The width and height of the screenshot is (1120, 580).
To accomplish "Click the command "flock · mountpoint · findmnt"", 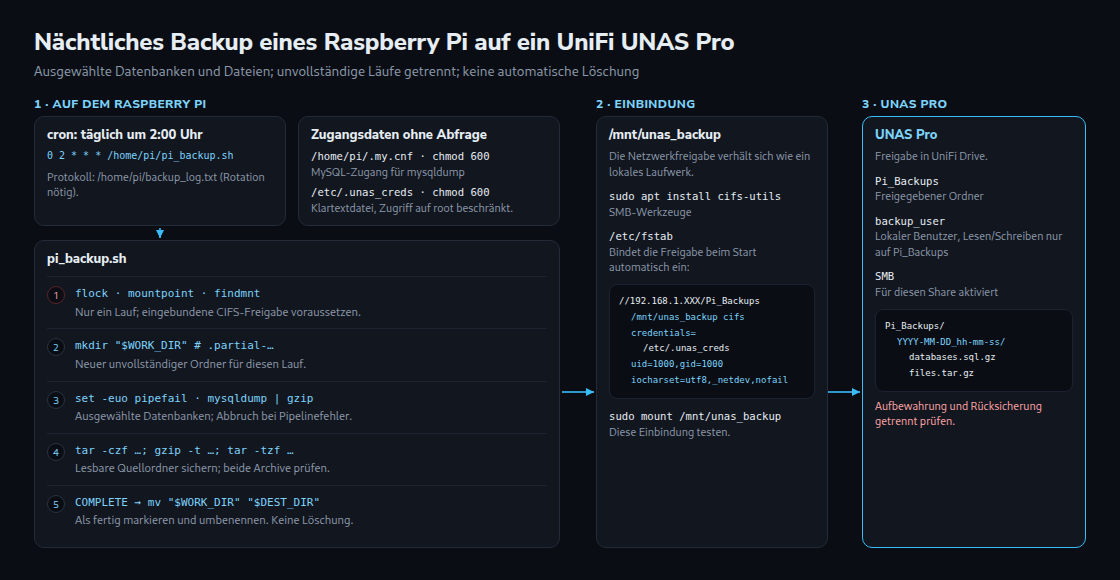I will coord(167,294).
